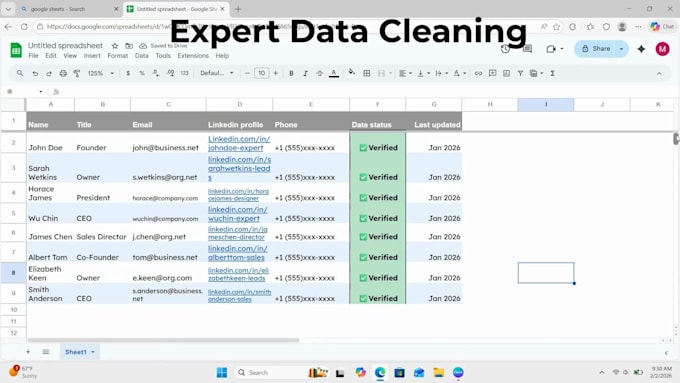This screenshot has width=680, height=383.
Task: Open the Edit menu
Action: pos(51,56)
